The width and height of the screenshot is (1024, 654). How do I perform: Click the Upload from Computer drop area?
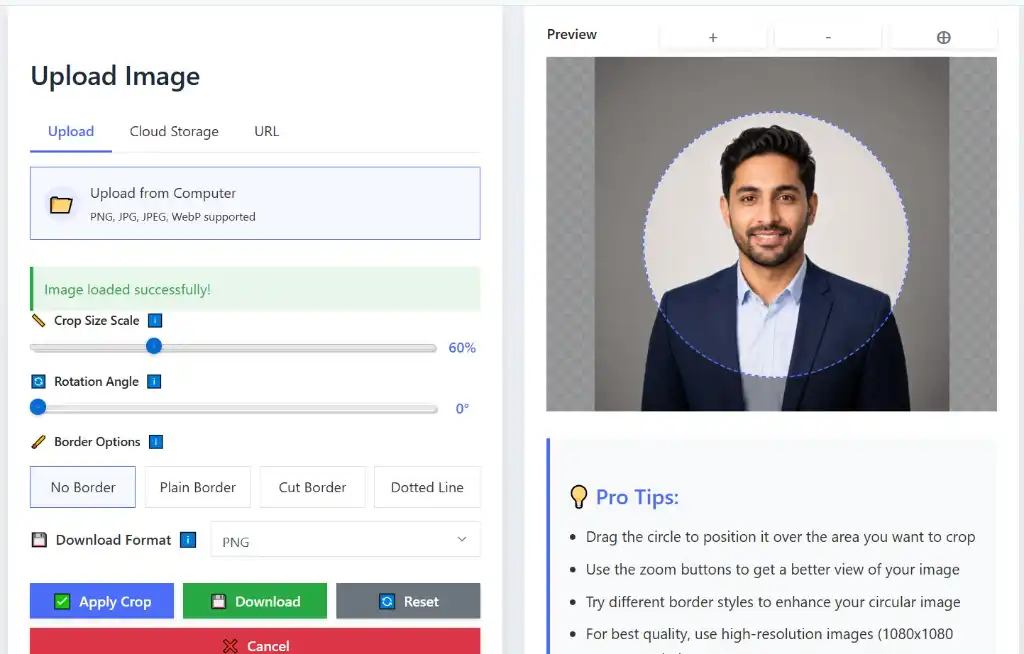pos(255,203)
